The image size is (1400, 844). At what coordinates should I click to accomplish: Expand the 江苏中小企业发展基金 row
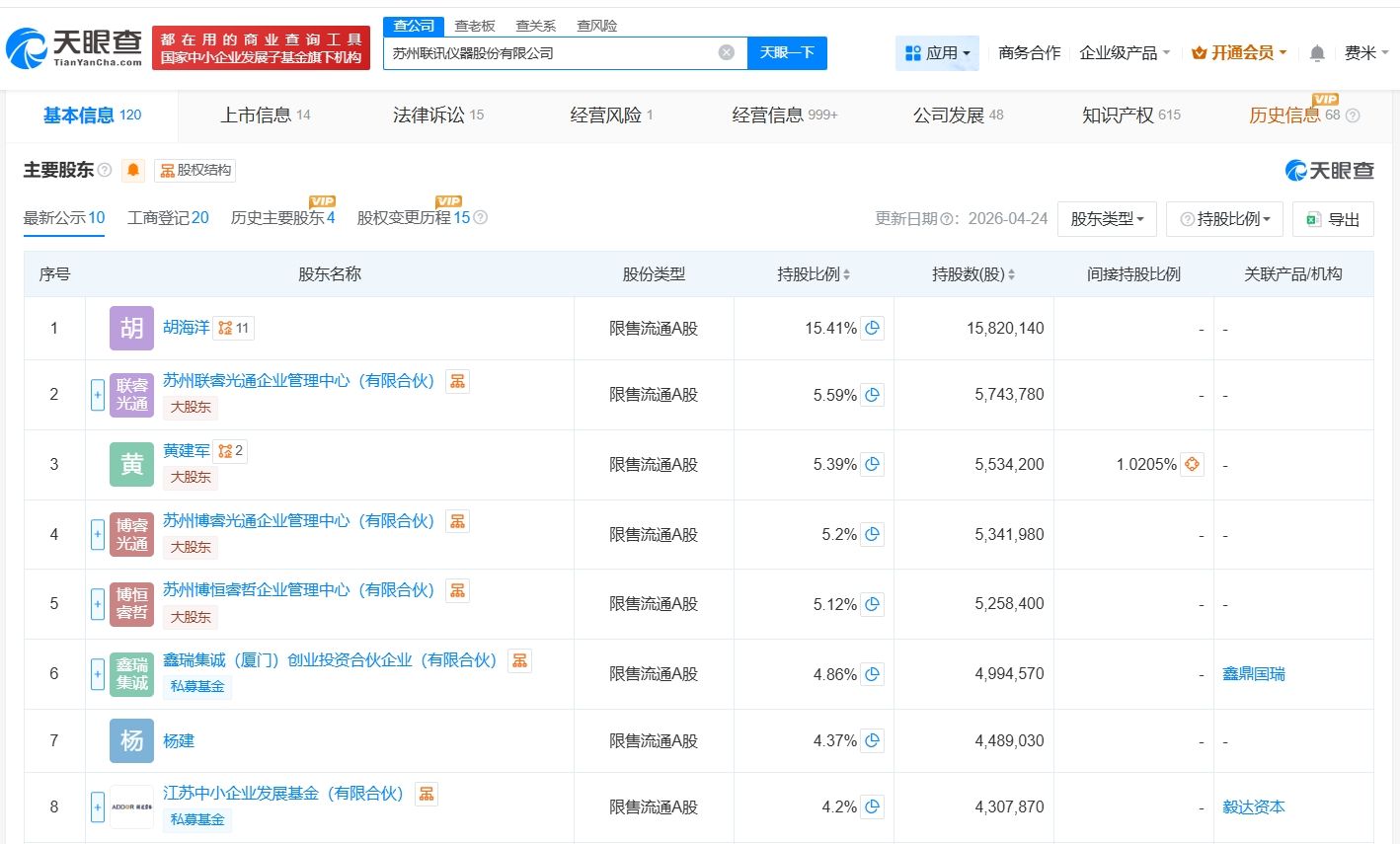coord(98,807)
